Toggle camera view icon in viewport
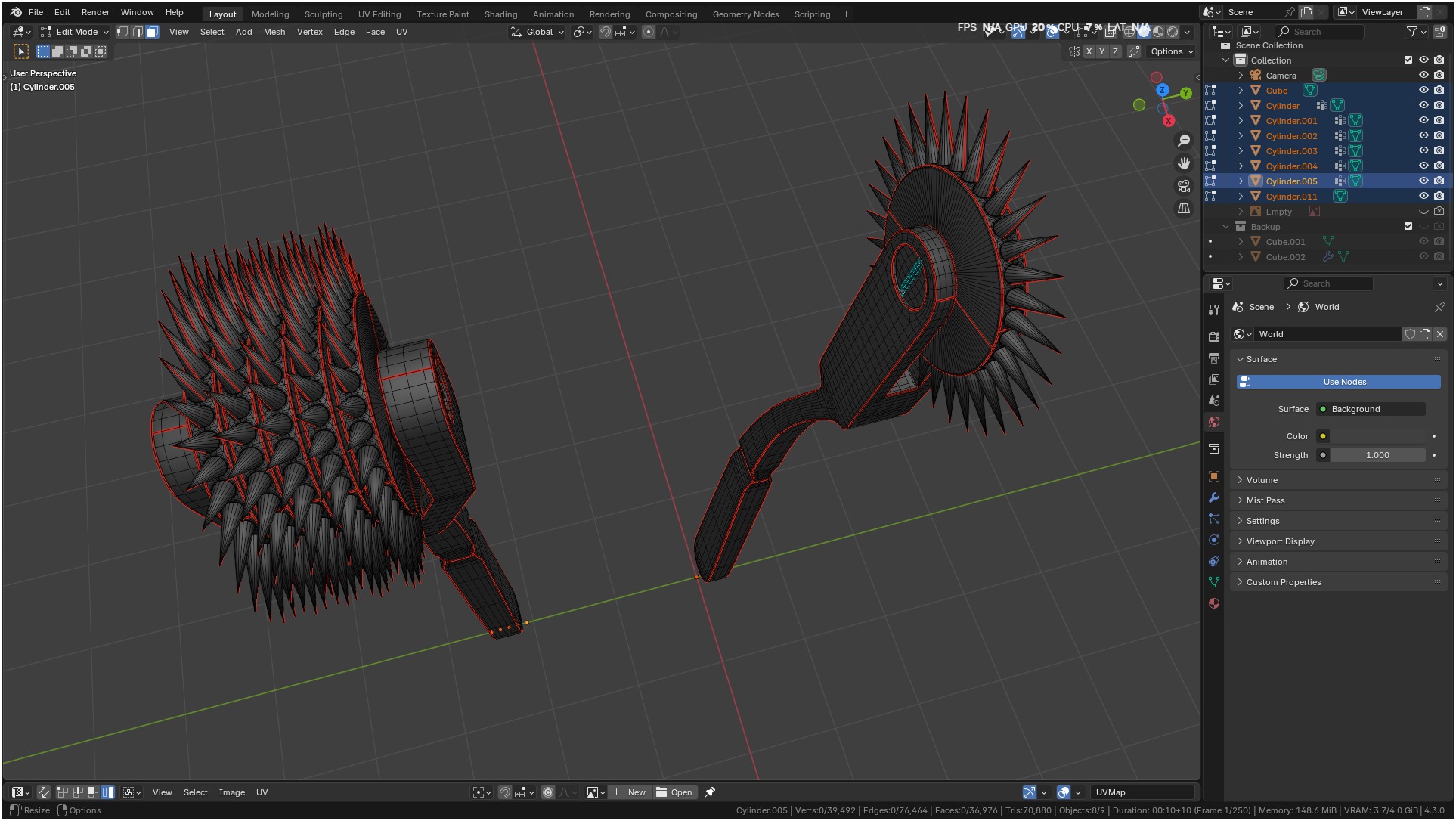 pyautogui.click(x=1184, y=186)
